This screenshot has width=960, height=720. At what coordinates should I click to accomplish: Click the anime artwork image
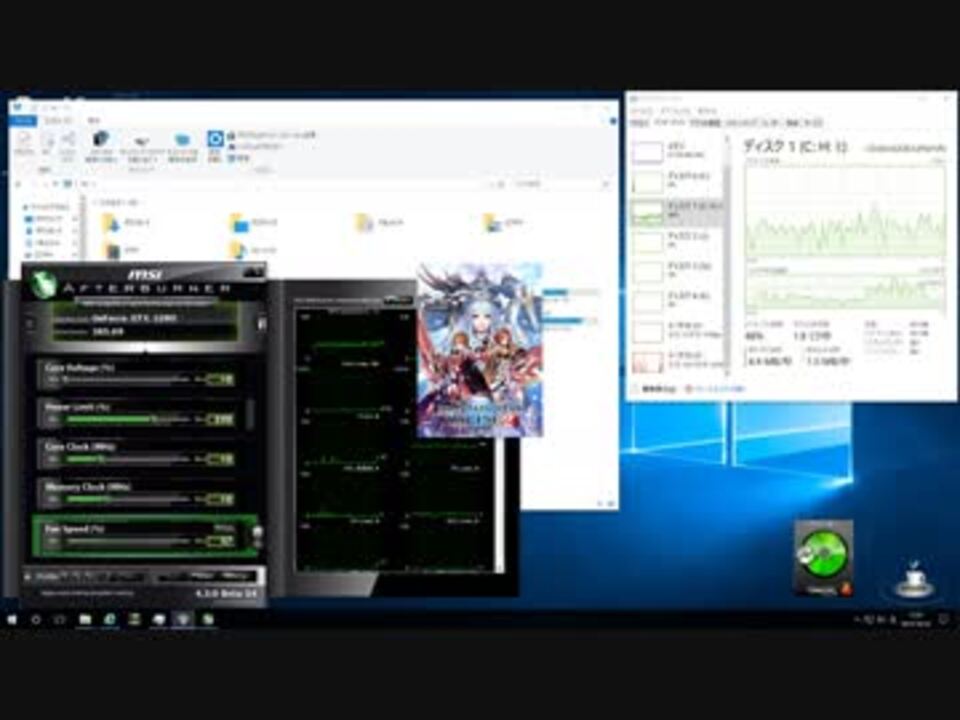pos(480,350)
